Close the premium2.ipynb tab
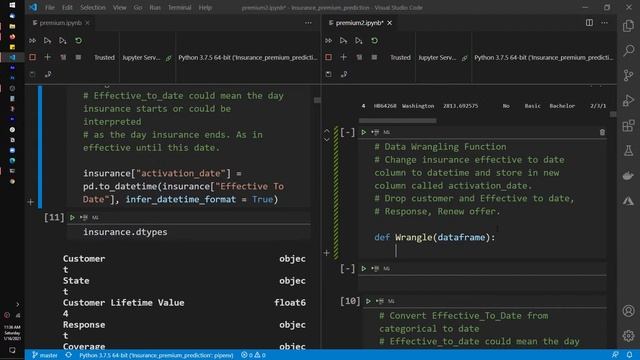Screen dimensions: 640x360 point(389,23)
